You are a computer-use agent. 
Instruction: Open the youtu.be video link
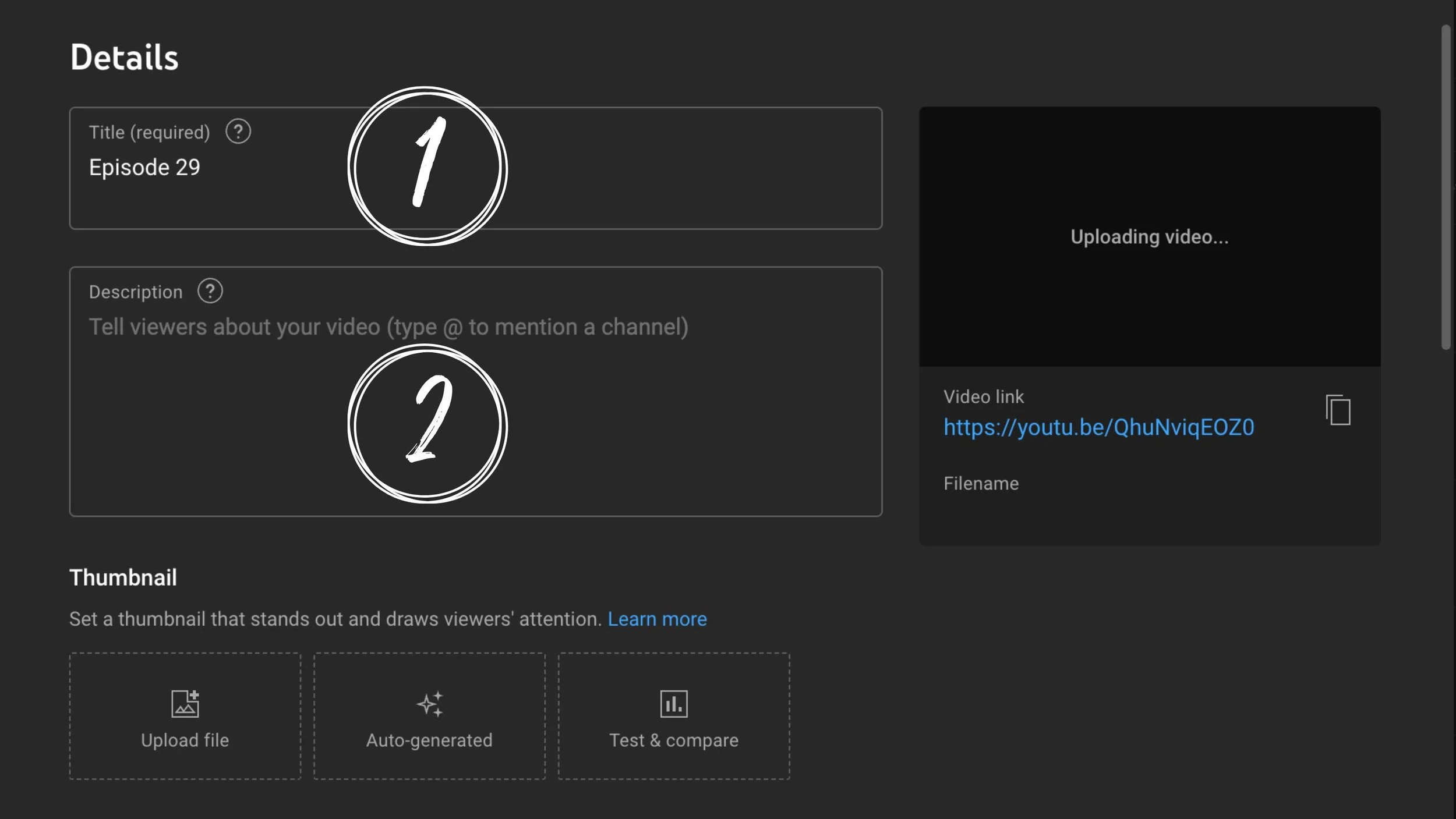click(x=1098, y=427)
